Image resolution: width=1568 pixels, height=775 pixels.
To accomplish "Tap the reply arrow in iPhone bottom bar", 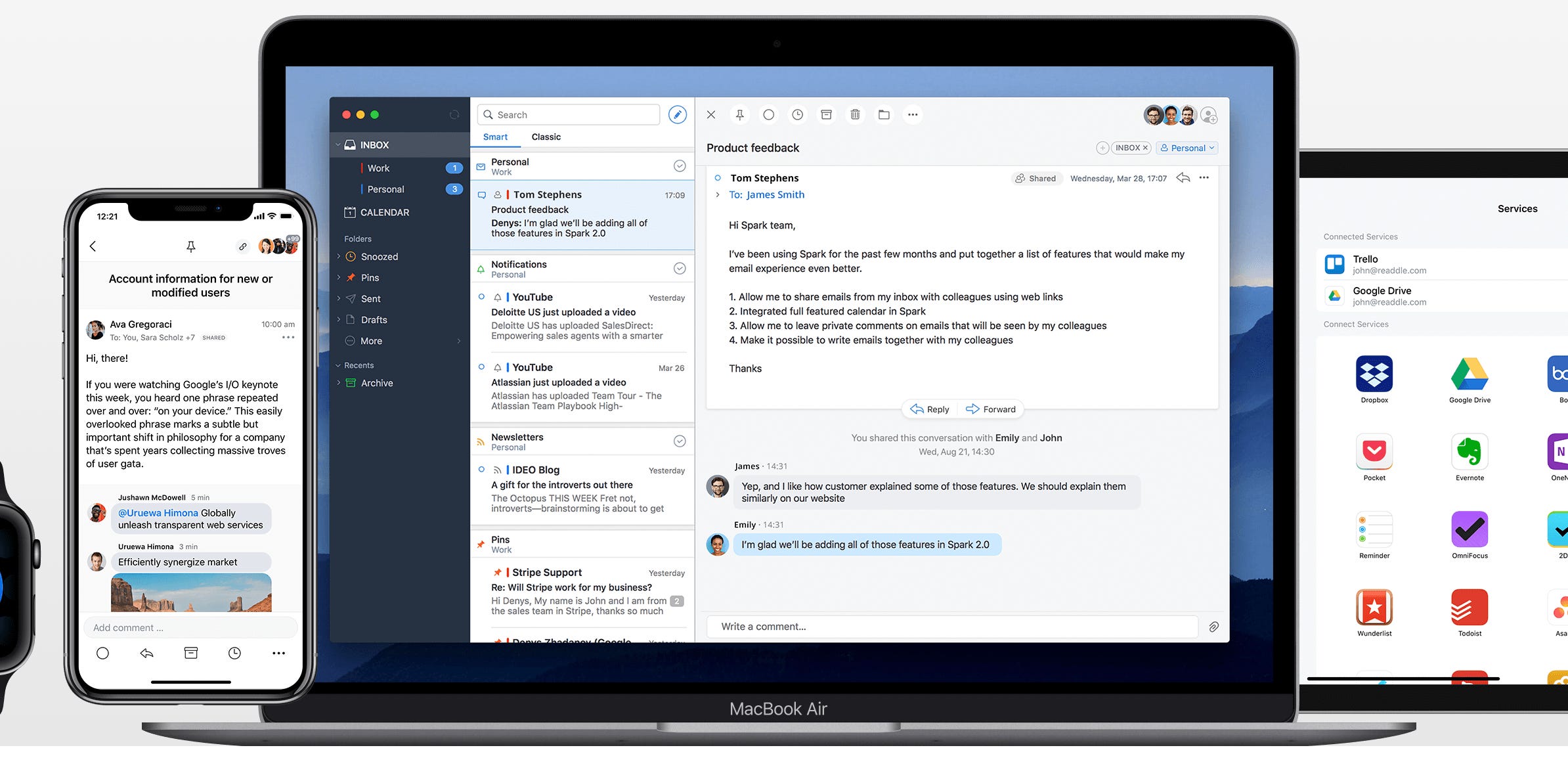I will click(x=146, y=653).
